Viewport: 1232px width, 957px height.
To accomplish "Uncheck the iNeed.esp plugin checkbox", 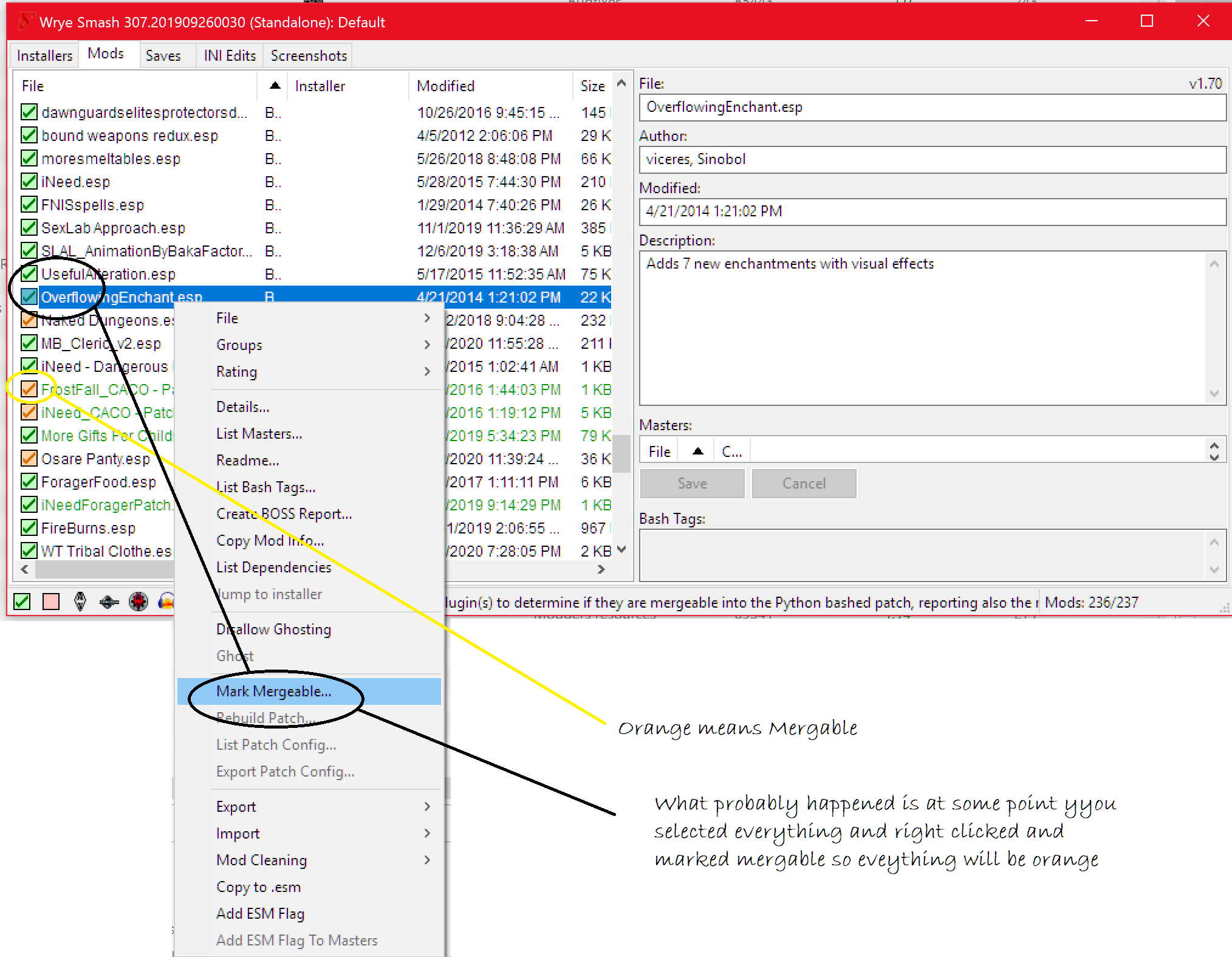I will pyautogui.click(x=29, y=181).
